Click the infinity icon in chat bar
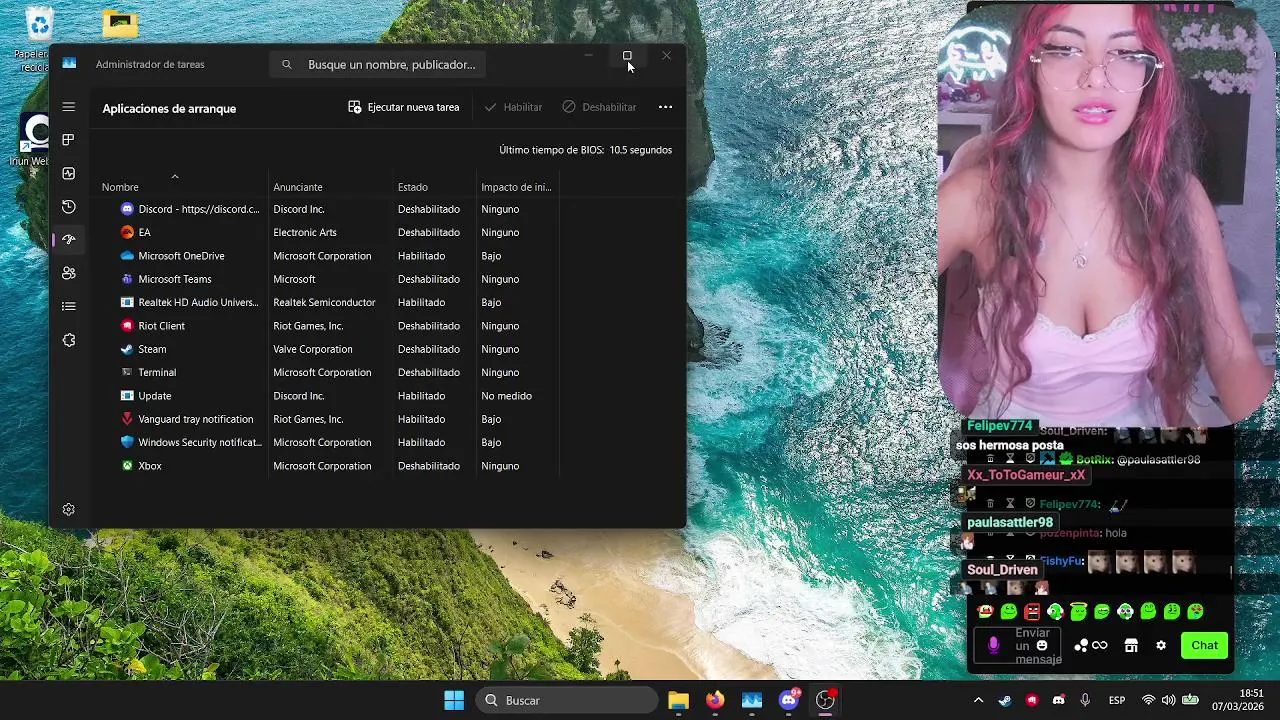Viewport: 1280px width, 720px height. [x=1100, y=645]
